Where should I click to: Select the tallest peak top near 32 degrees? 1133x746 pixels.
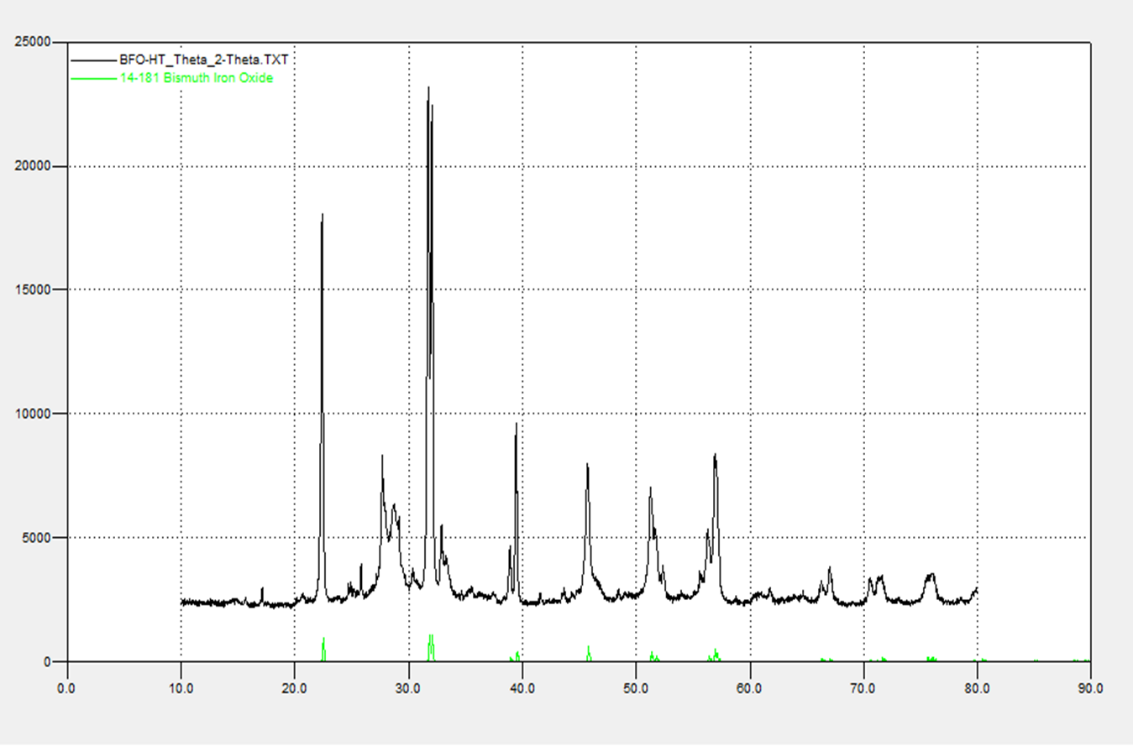tap(428, 89)
